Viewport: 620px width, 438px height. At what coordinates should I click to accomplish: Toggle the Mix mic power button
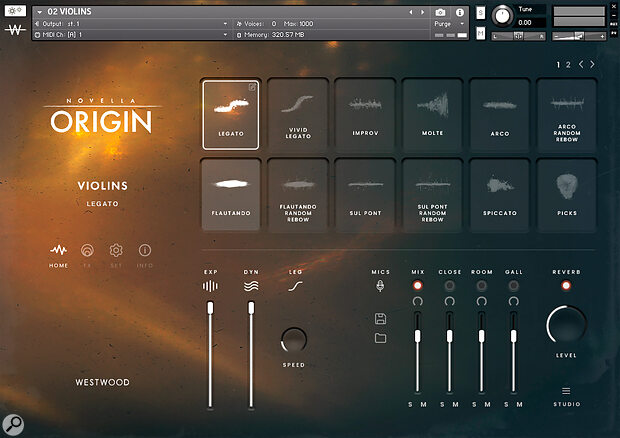[418, 285]
